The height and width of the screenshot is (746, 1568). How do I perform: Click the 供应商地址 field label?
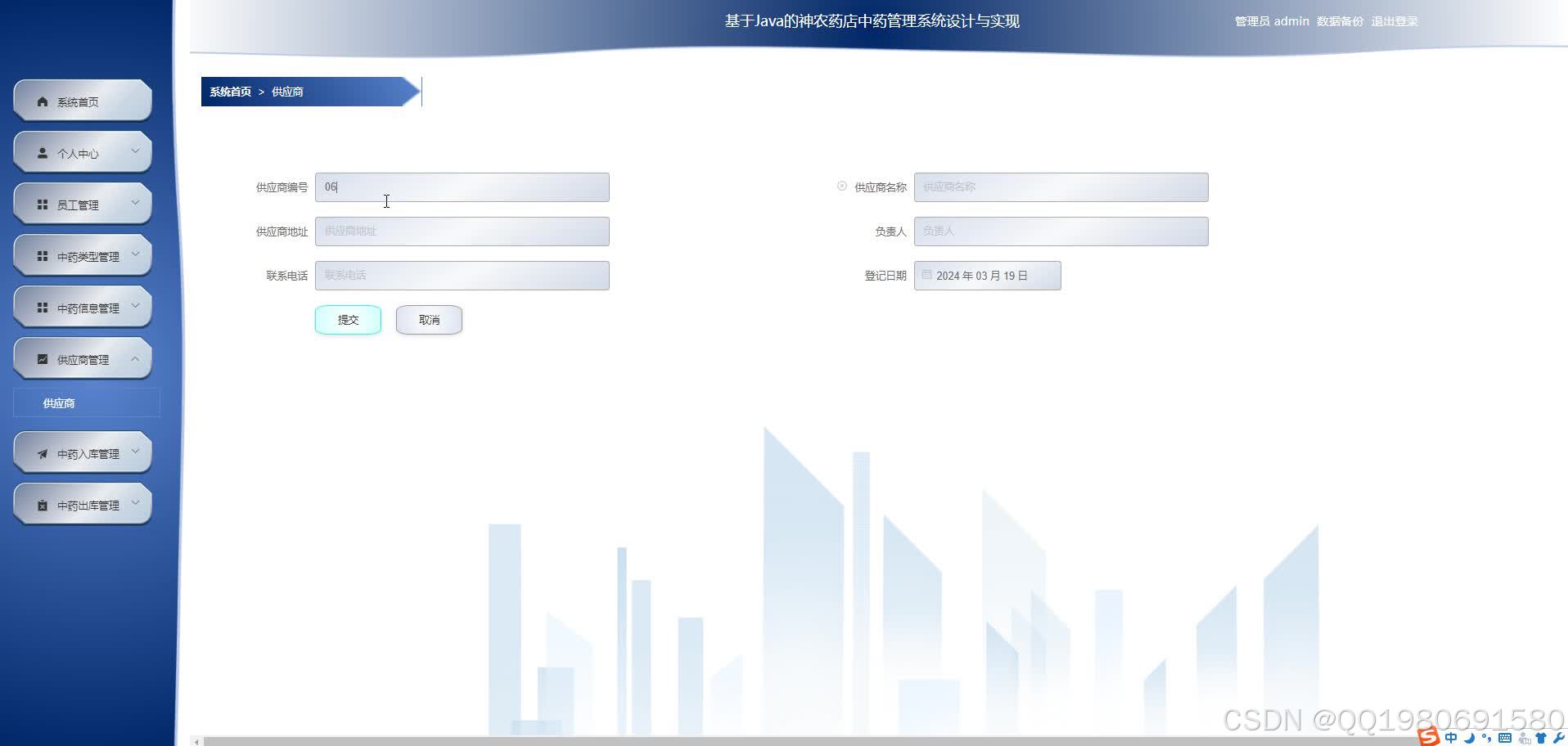point(282,231)
